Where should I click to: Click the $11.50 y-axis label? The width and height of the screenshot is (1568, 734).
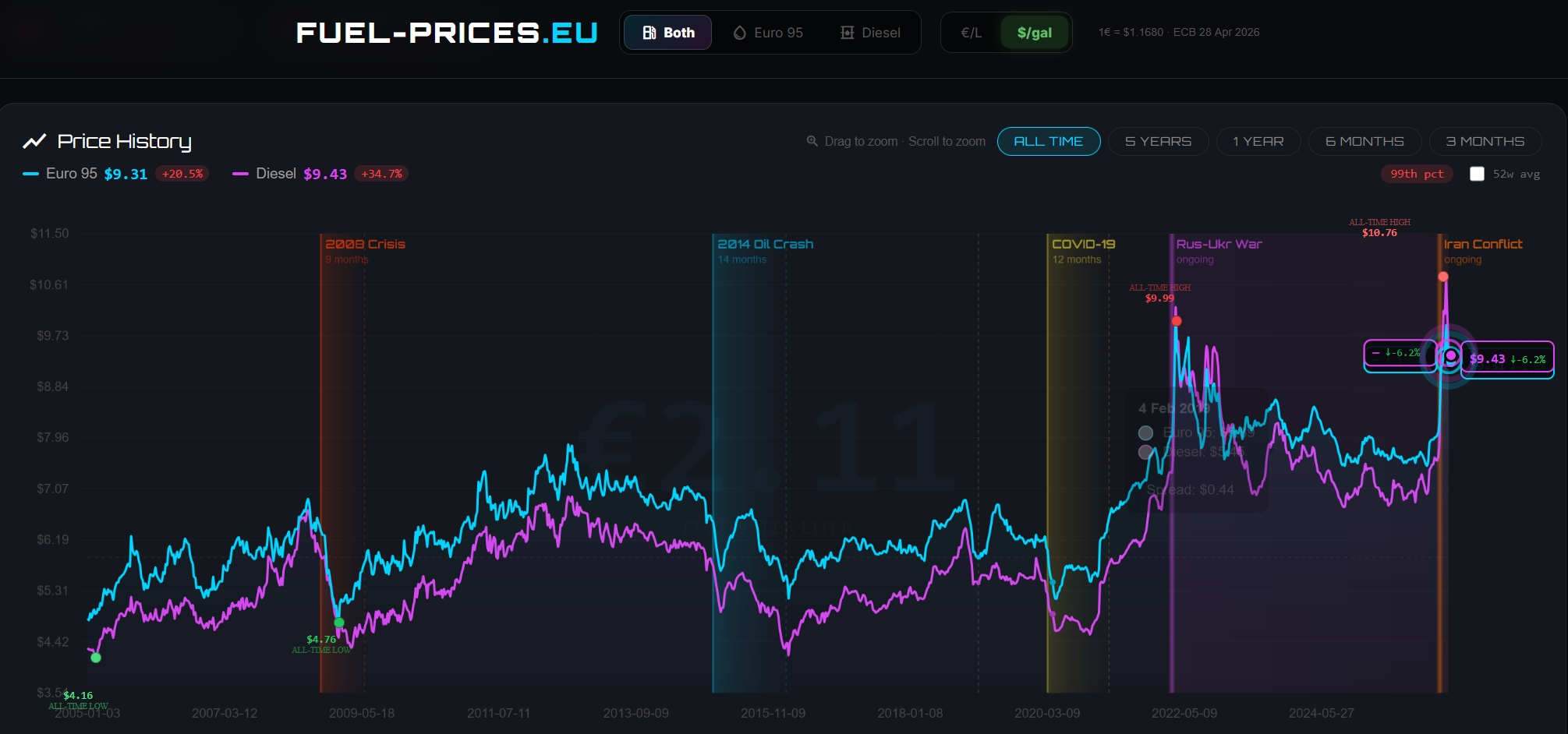49,234
